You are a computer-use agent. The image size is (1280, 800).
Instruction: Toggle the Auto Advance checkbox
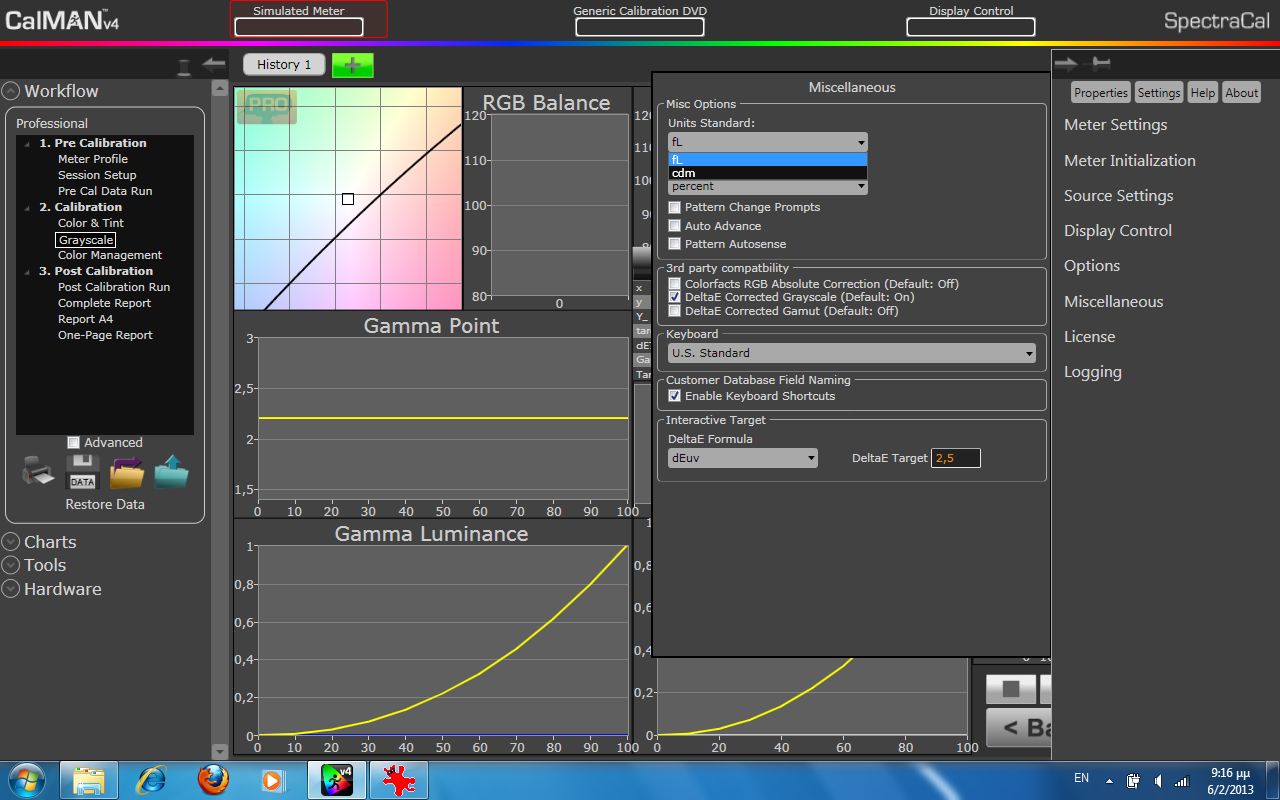[675, 226]
